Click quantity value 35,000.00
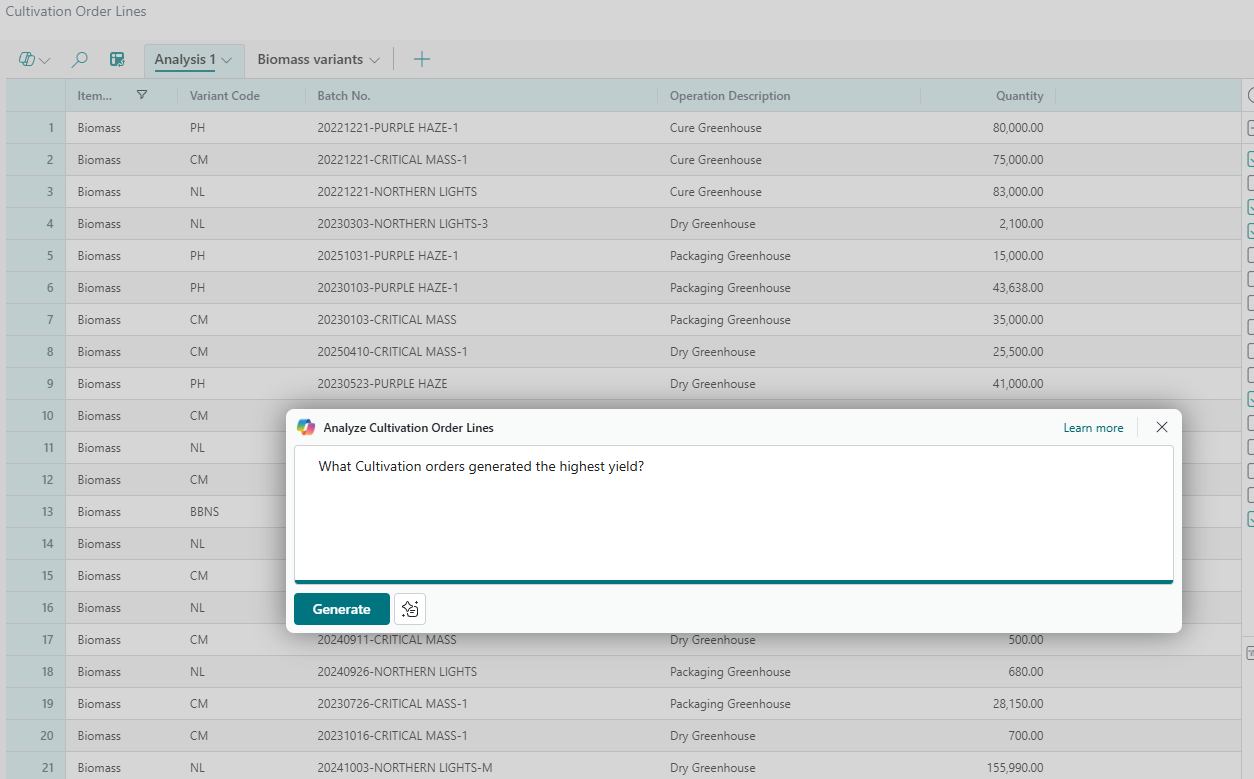The height and width of the screenshot is (779, 1254). [1018, 320]
